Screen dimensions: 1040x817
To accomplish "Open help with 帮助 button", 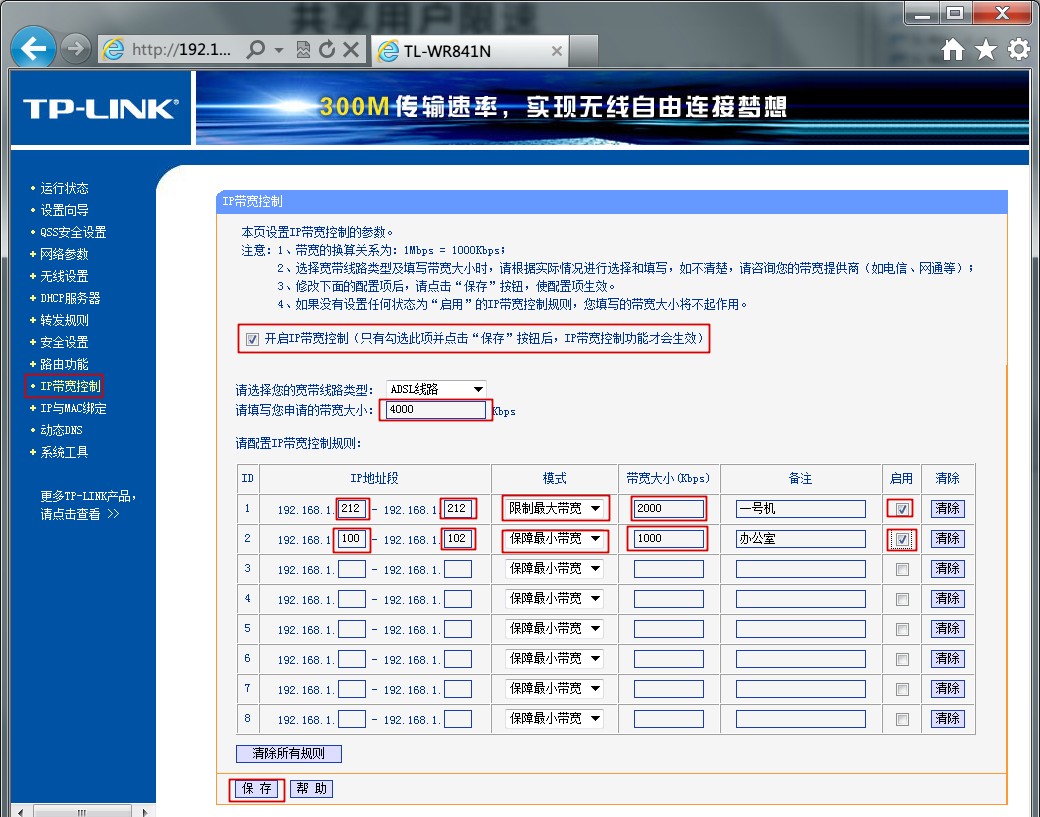I will click(x=311, y=788).
